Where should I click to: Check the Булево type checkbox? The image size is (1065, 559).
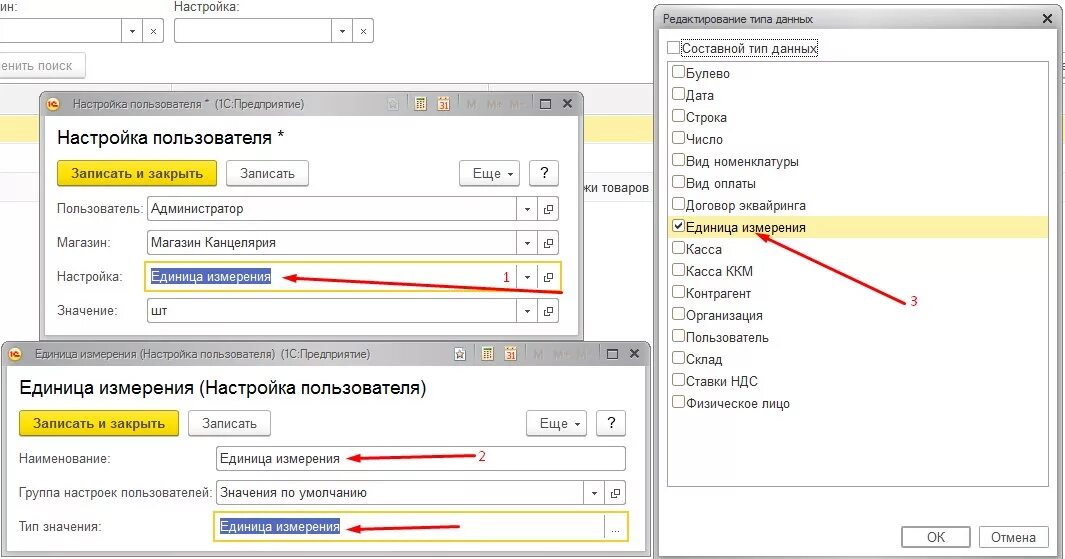pyautogui.click(x=678, y=71)
